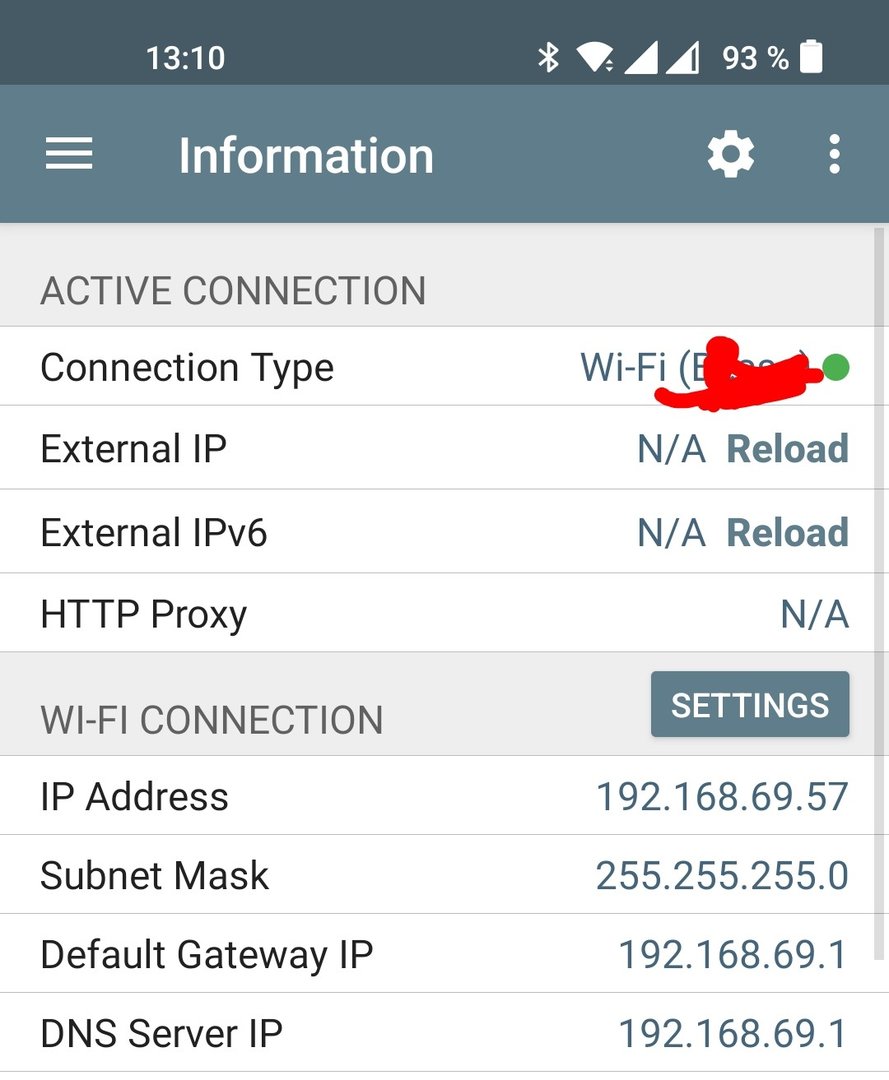
Task: Tap the Information title in header
Action: (306, 156)
